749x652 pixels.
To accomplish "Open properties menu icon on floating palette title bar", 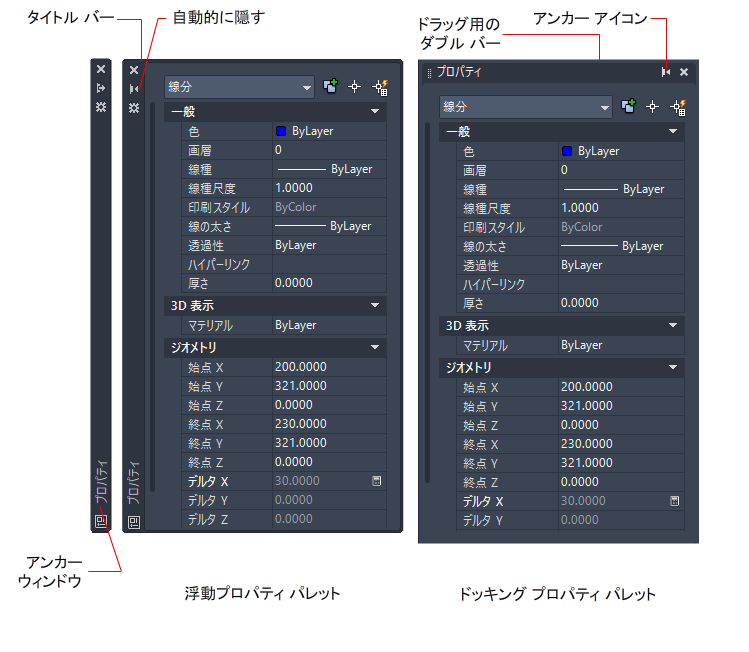I will click(134, 108).
